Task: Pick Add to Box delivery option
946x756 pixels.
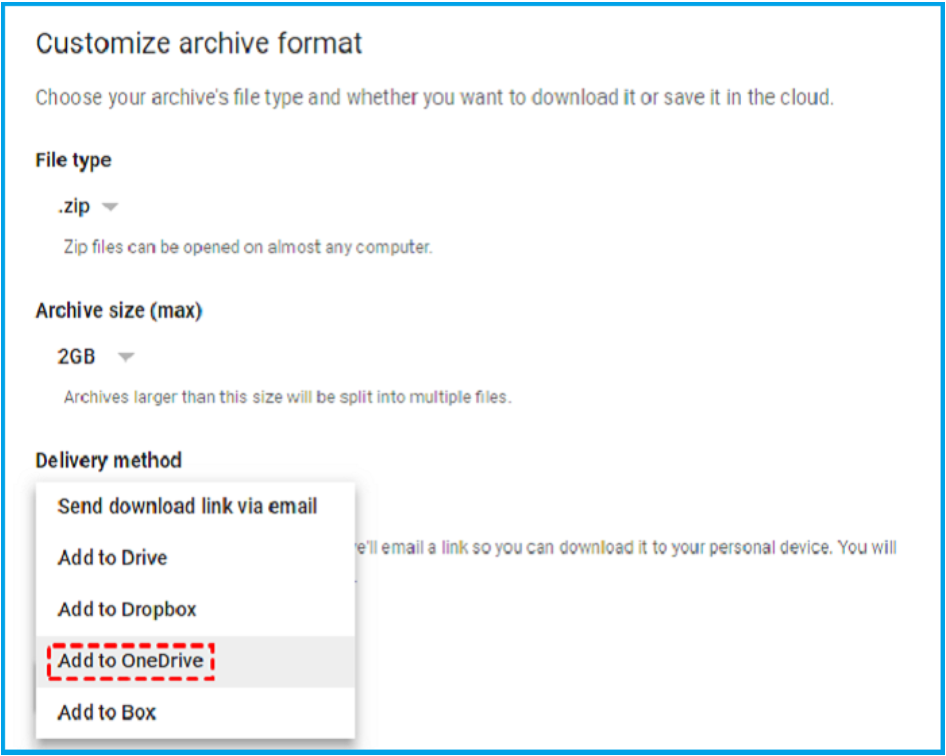Action: [x=195, y=713]
